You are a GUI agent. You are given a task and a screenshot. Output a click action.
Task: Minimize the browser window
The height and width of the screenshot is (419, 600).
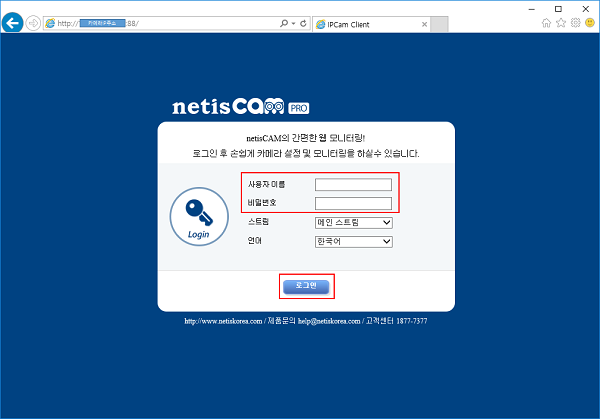point(532,9)
